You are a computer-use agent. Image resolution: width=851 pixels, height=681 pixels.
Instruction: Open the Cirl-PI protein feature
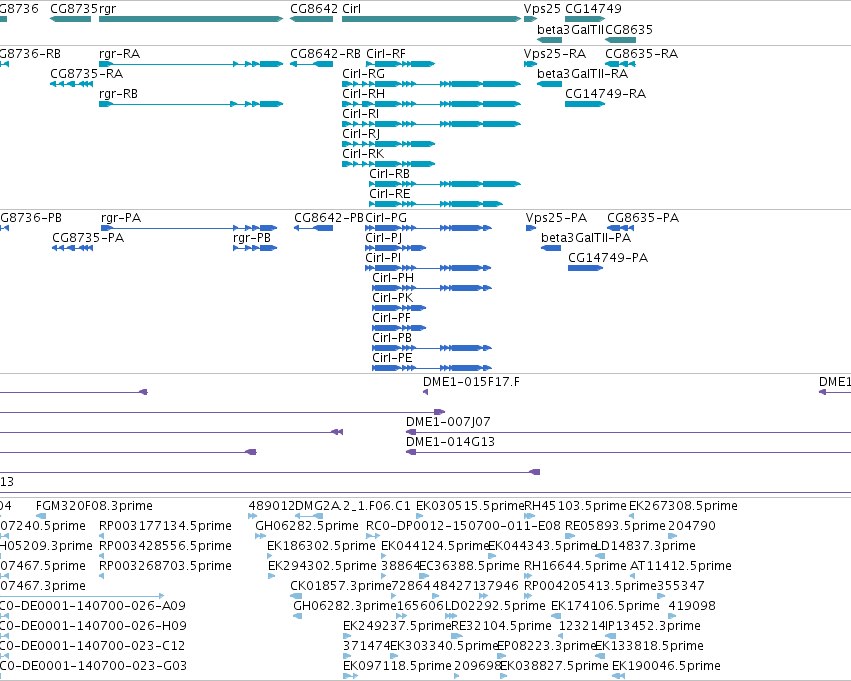tap(428, 268)
